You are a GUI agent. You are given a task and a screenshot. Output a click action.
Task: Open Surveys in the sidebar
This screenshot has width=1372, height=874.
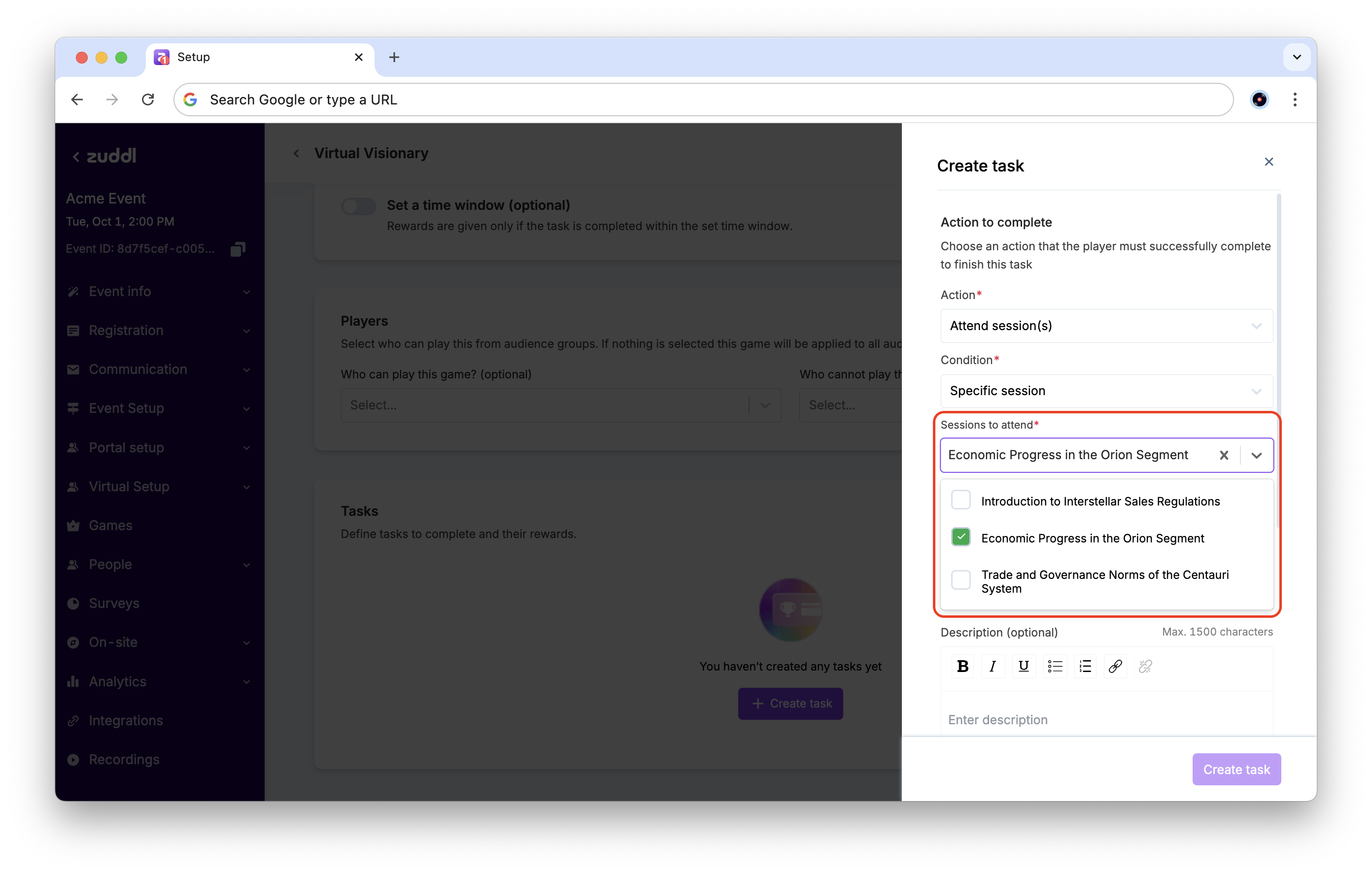114,603
